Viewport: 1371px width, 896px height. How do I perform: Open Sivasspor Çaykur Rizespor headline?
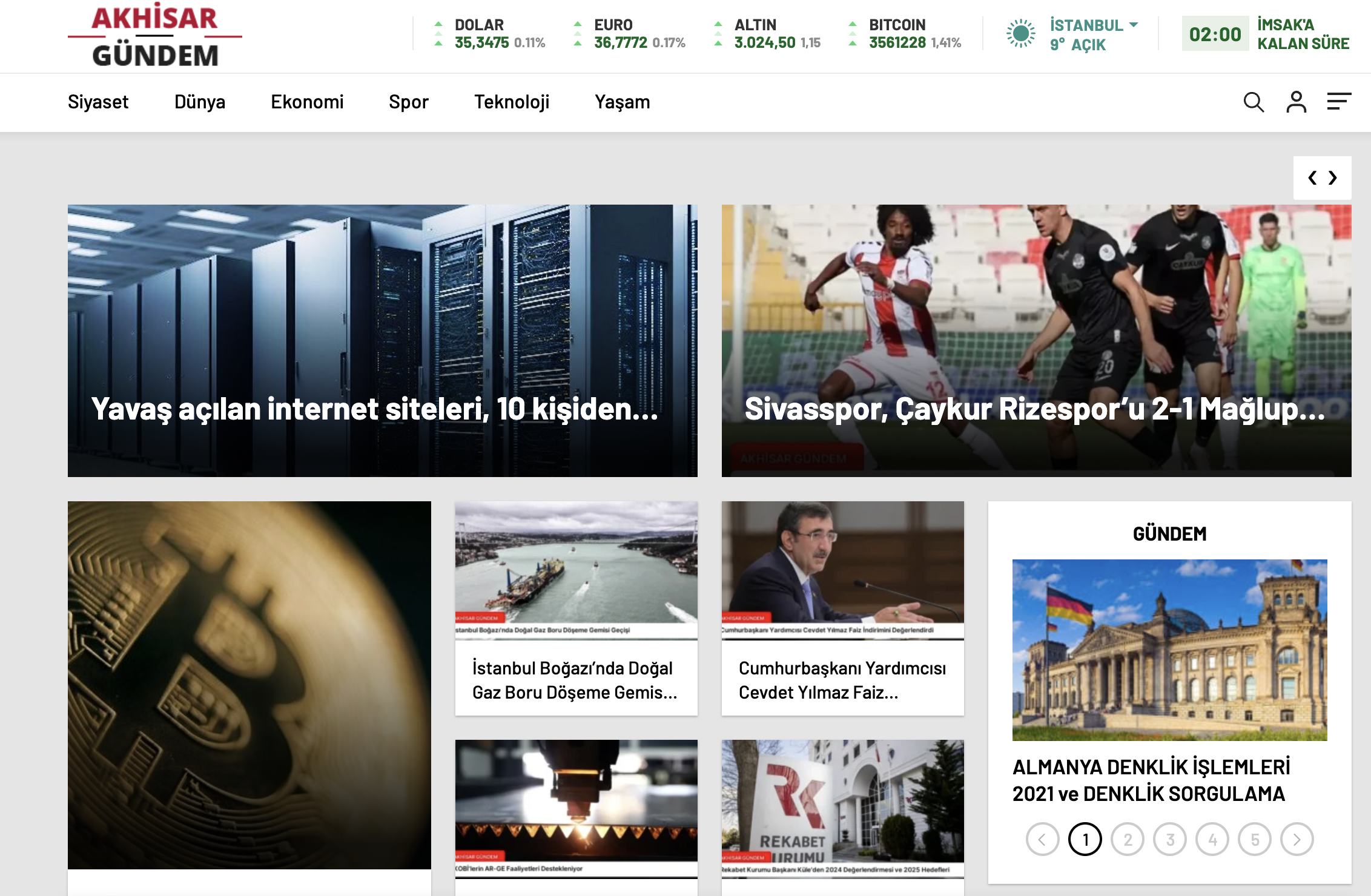click(1034, 409)
